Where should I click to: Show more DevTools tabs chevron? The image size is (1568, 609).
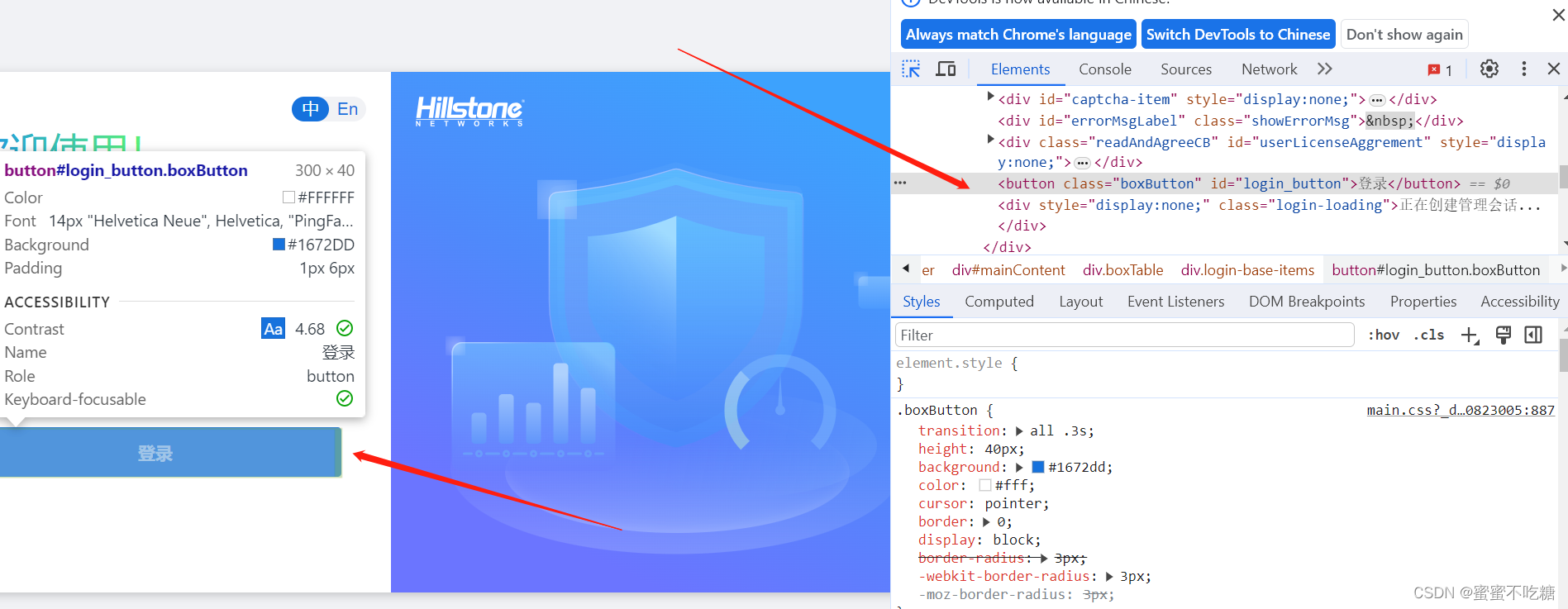click(1325, 69)
